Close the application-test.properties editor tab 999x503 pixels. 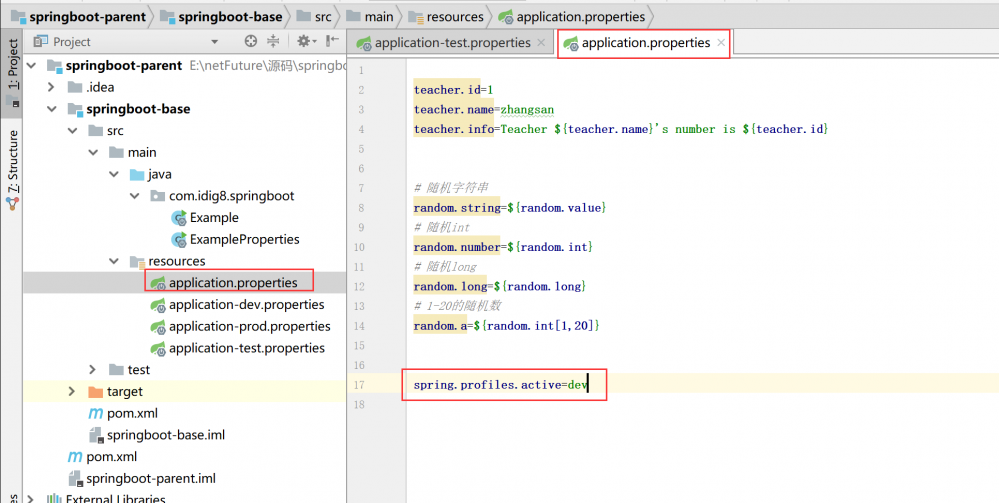tap(541, 43)
